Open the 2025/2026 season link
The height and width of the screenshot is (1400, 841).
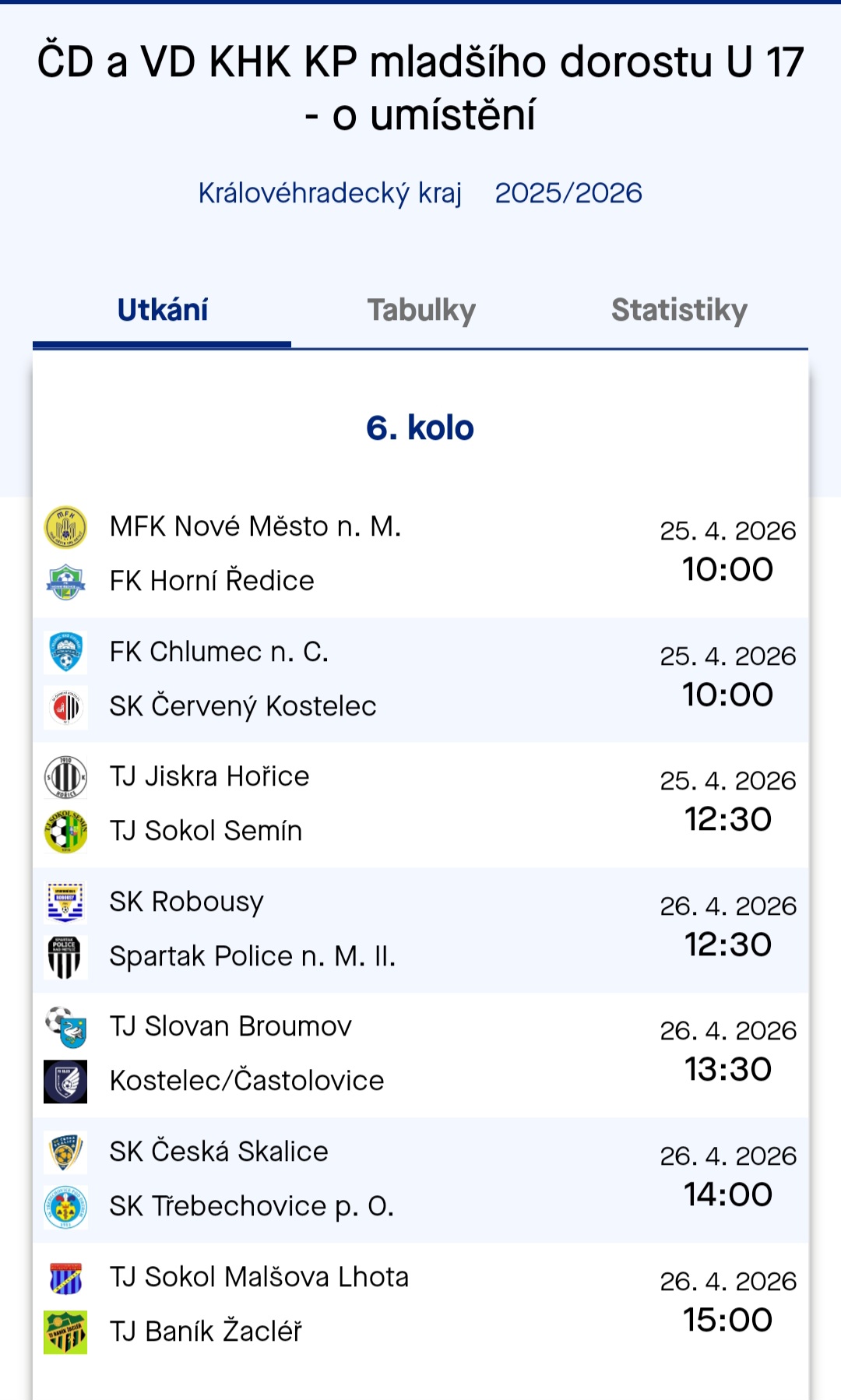(x=568, y=193)
